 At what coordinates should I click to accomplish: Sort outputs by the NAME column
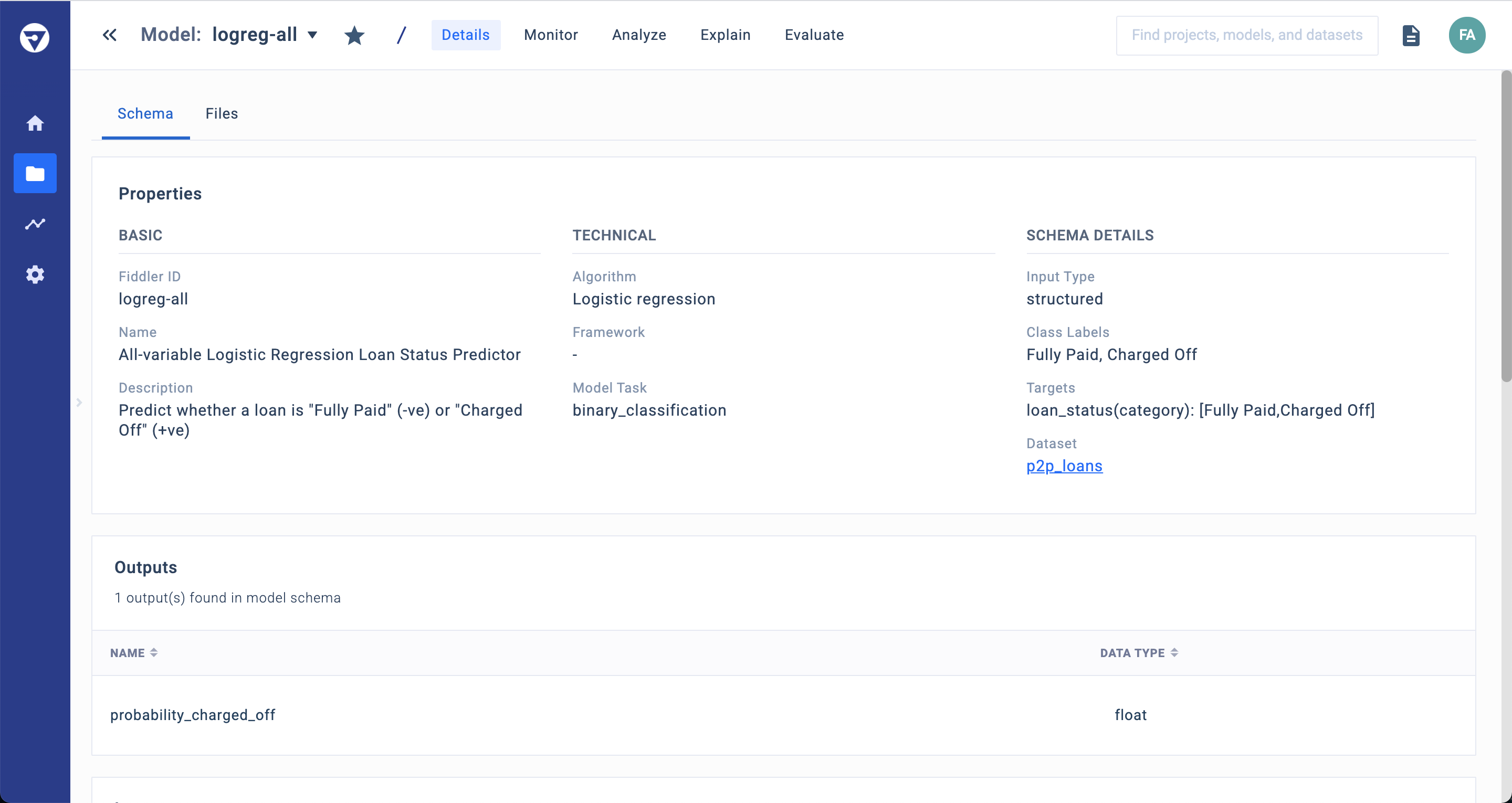click(x=134, y=653)
